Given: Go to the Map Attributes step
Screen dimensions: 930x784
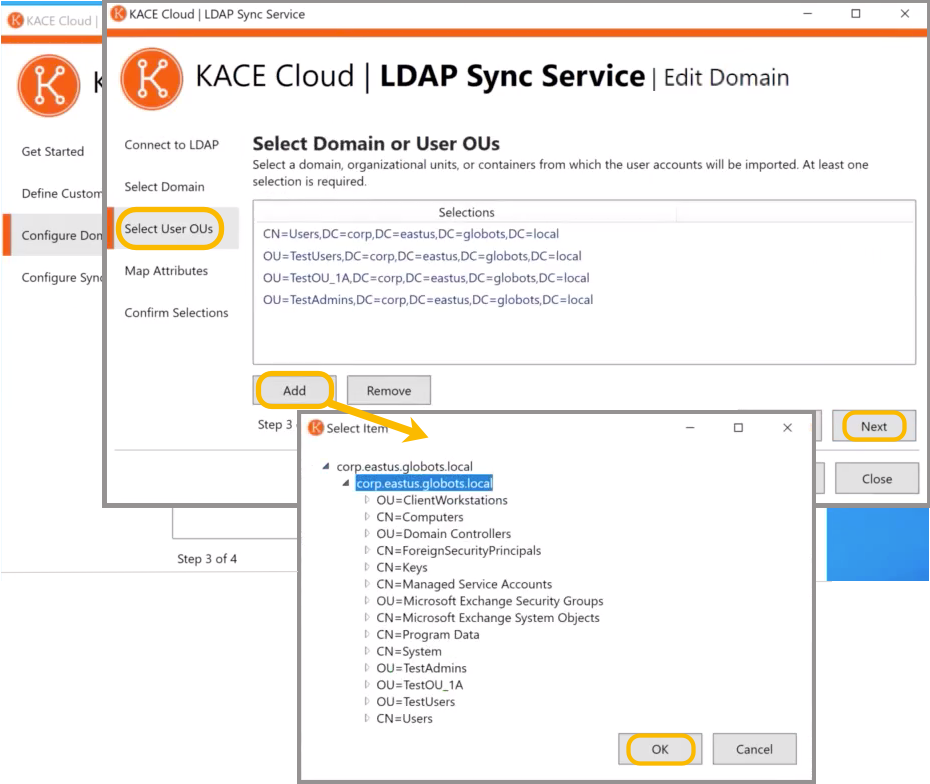Looking at the screenshot, I should point(166,271).
